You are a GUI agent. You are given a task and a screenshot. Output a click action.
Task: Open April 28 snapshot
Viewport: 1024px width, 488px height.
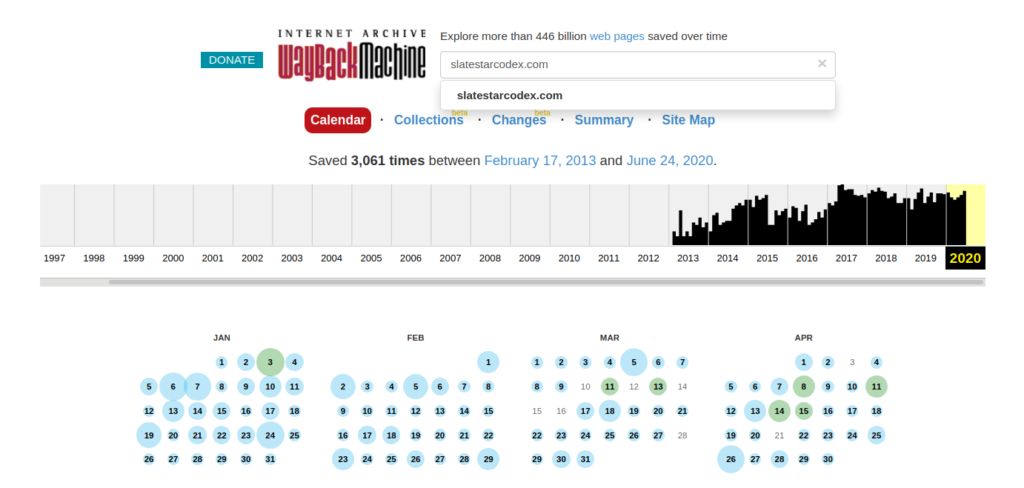point(779,459)
